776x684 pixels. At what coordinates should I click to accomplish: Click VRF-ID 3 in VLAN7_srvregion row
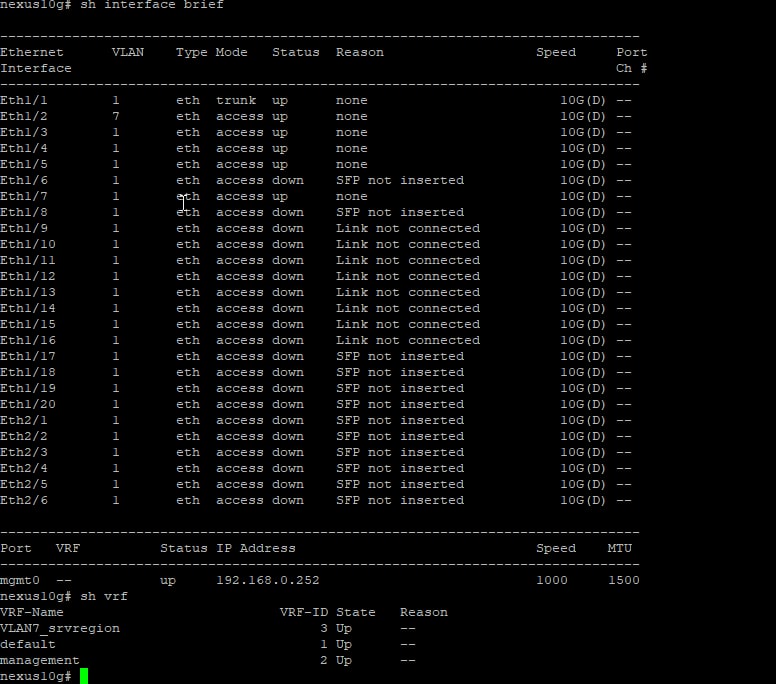324,629
